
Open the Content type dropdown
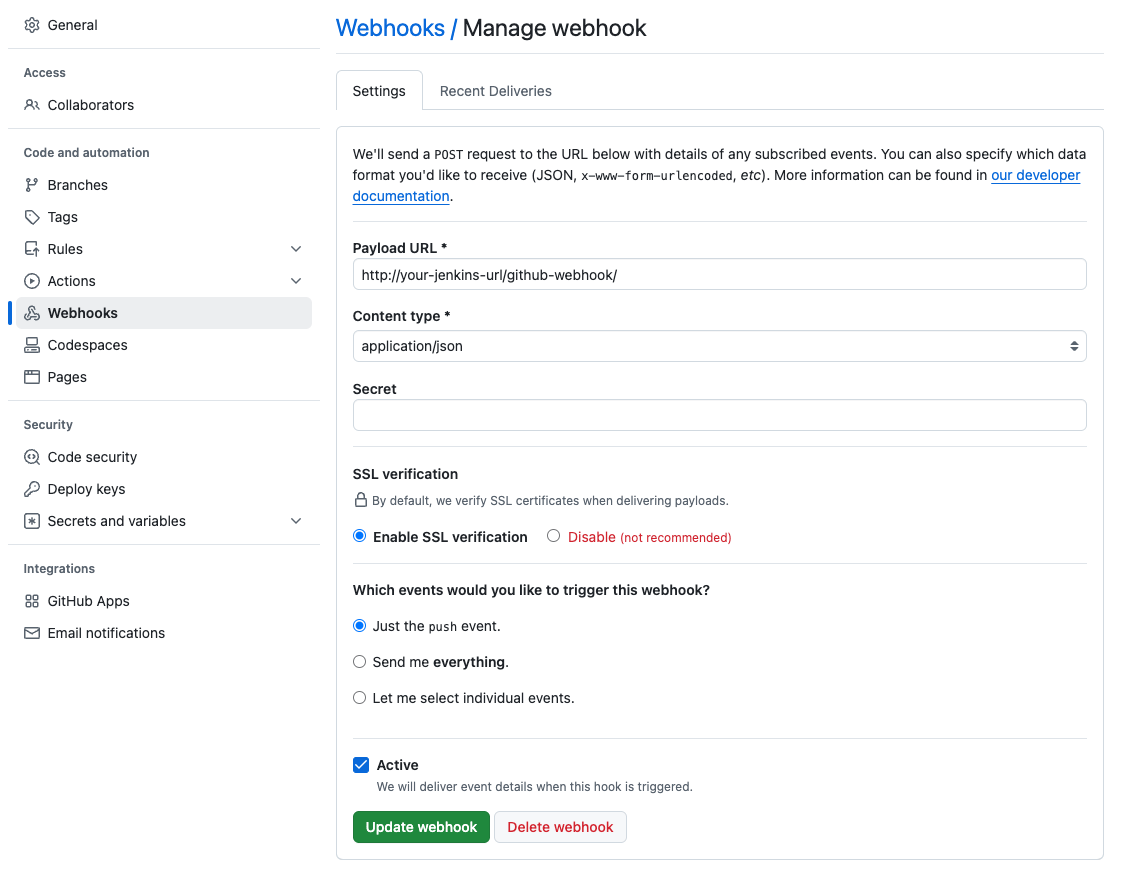tap(719, 346)
